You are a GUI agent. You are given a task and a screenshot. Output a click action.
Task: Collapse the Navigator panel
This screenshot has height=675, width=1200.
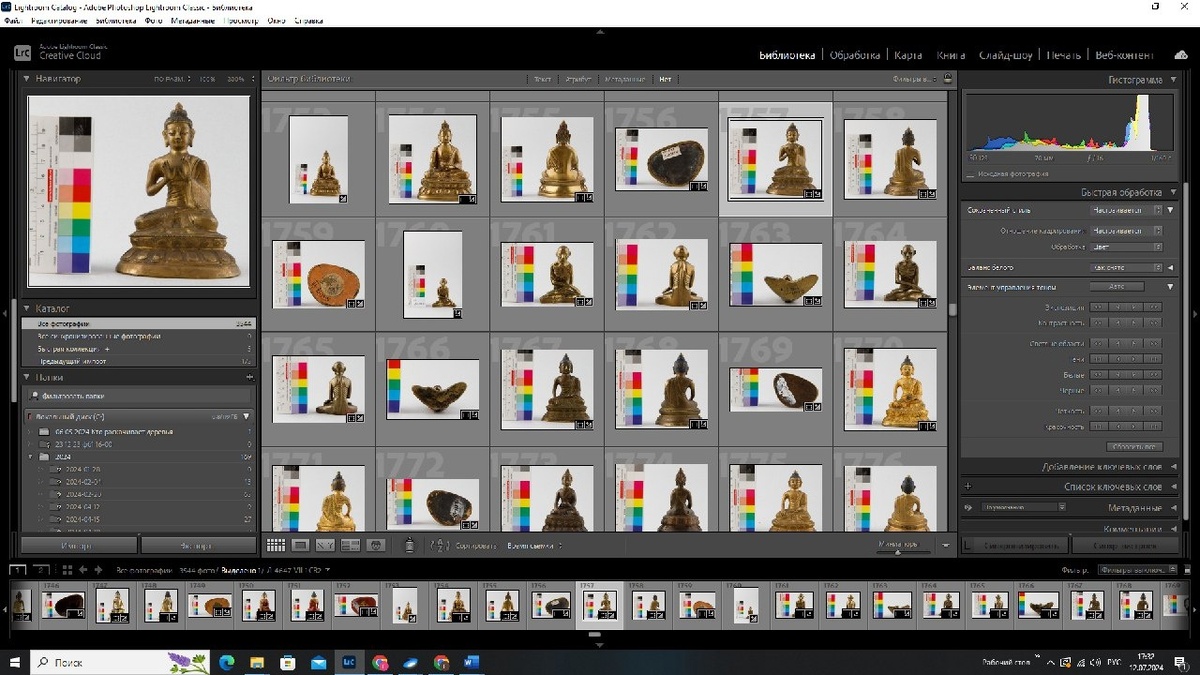coord(27,78)
